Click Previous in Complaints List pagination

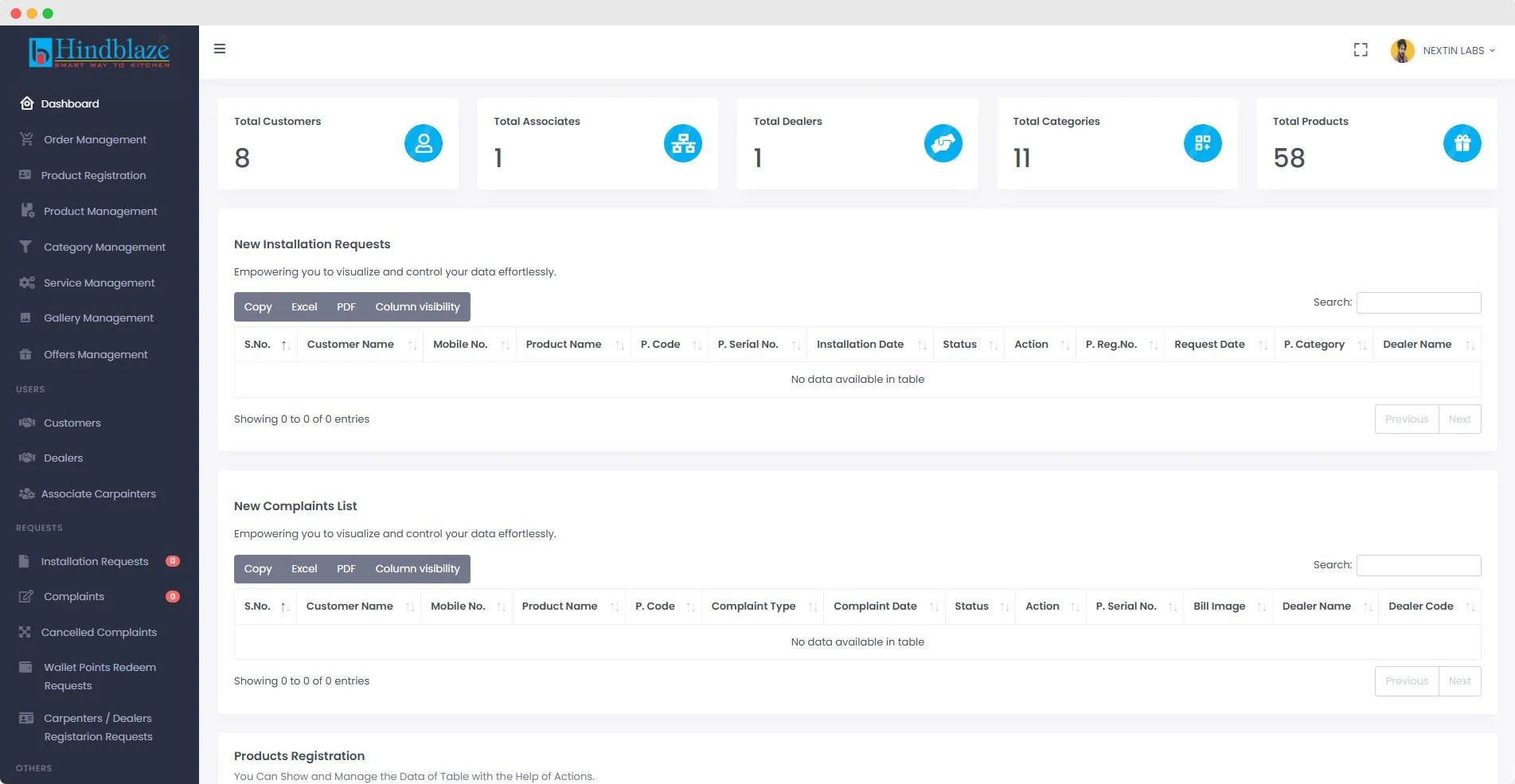pos(1407,681)
